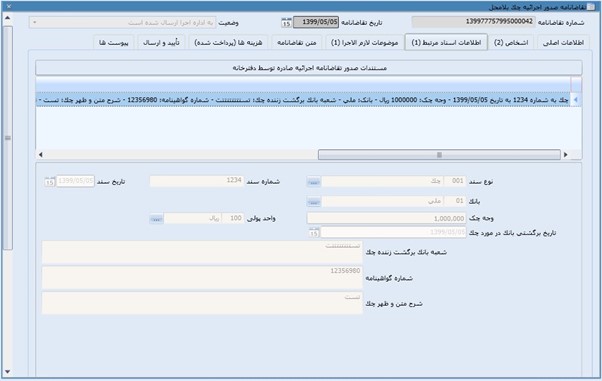The height and width of the screenshot is (381, 602).
Task: Show the پیوست ها tab
Action: (114, 43)
